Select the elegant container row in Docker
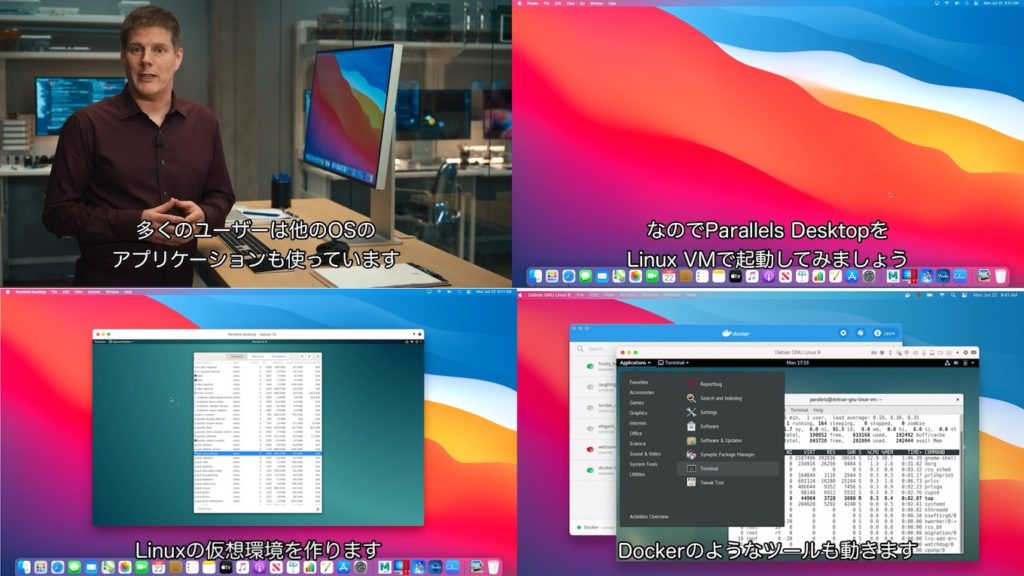The image size is (1024, 576). point(594,428)
